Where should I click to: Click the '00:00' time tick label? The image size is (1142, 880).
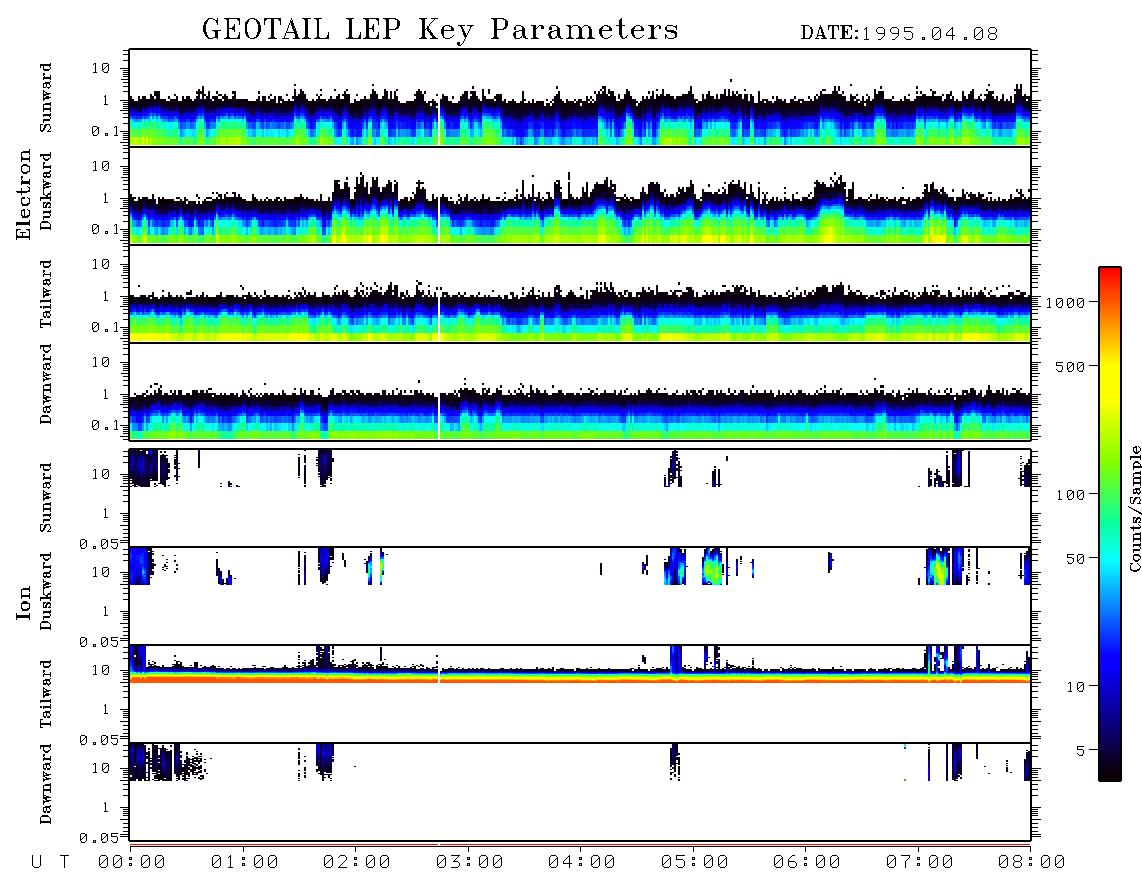132,863
